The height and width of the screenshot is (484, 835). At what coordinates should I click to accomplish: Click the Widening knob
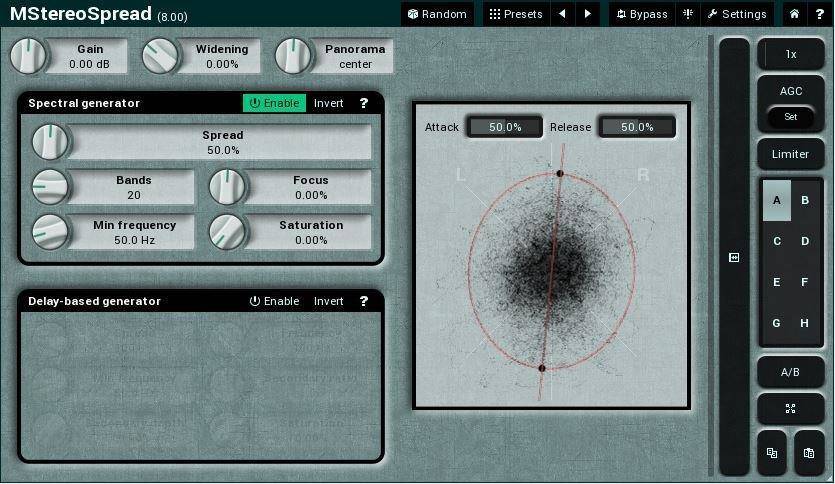click(x=160, y=56)
